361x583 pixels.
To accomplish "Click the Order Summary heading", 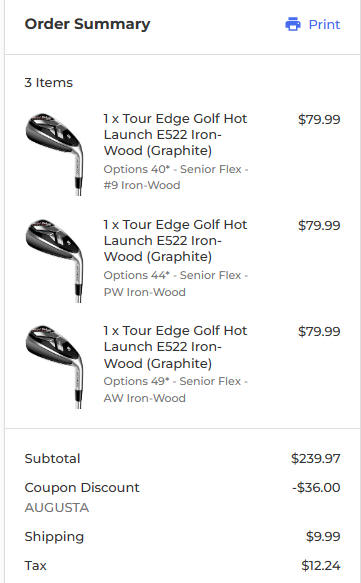I will click(x=87, y=24).
